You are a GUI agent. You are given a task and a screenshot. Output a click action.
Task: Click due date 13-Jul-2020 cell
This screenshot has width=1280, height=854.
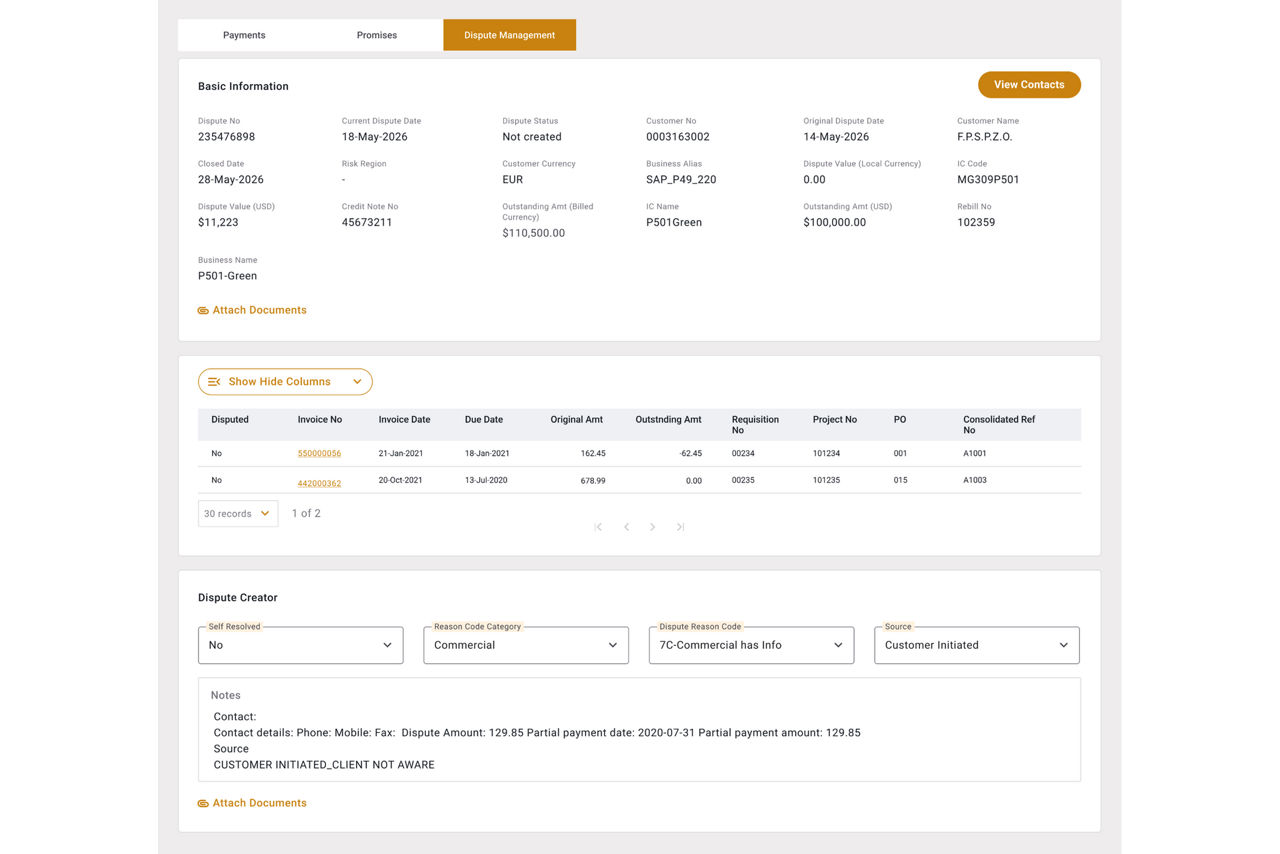[x=486, y=481]
